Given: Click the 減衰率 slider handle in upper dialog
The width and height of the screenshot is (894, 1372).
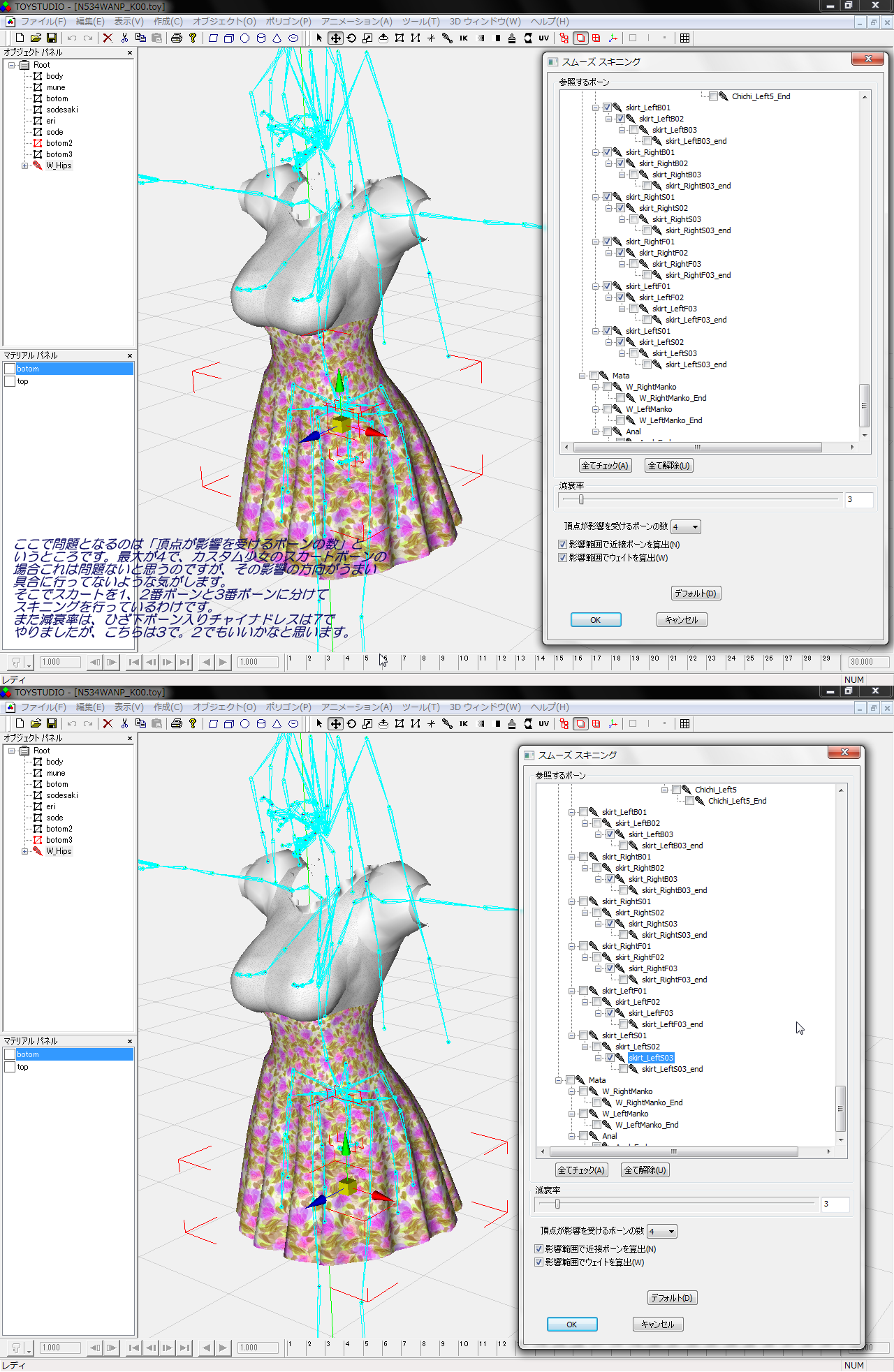Looking at the screenshot, I should (x=580, y=499).
